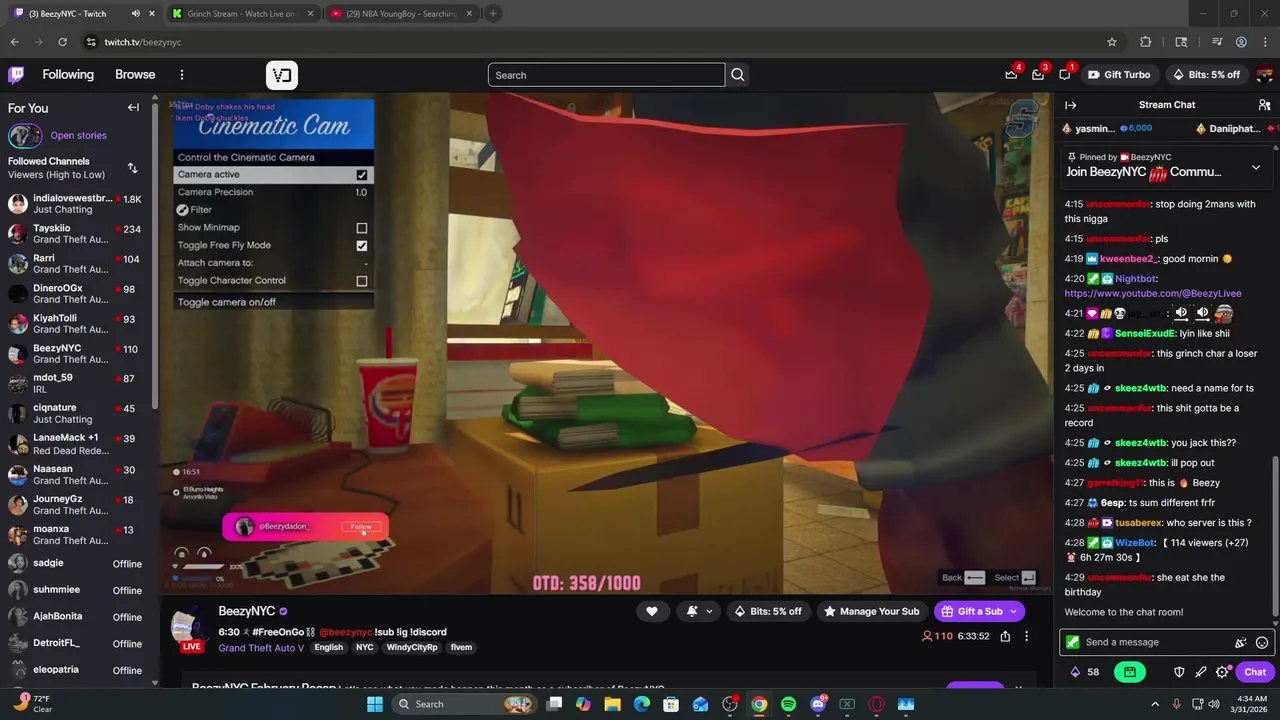
Task: Click the chat panel scrollbar
Action: (1274, 537)
